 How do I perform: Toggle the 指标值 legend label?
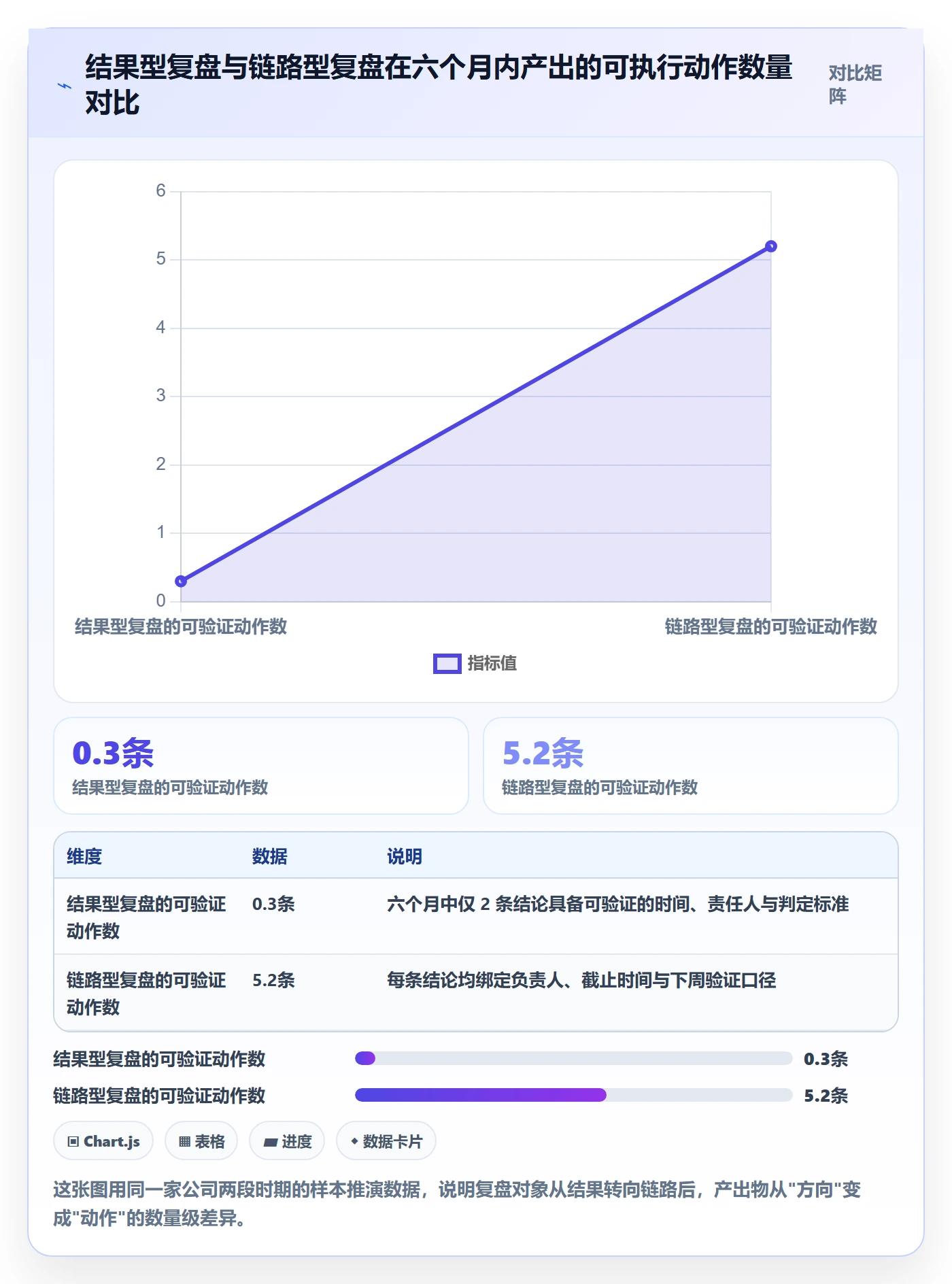click(492, 664)
